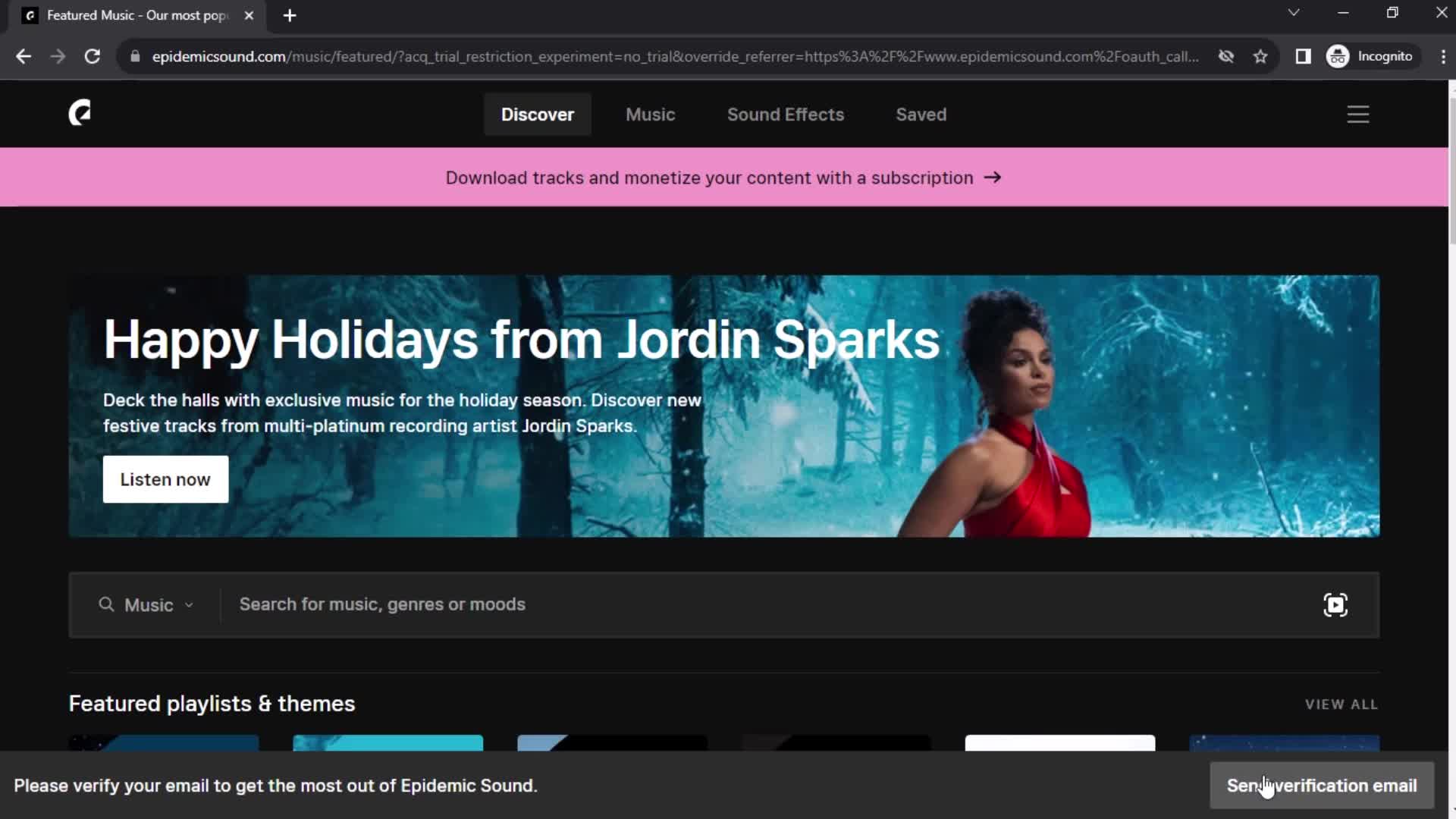Image resolution: width=1456 pixels, height=819 pixels.
Task: Click the magnifier search icon
Action: pos(106,604)
